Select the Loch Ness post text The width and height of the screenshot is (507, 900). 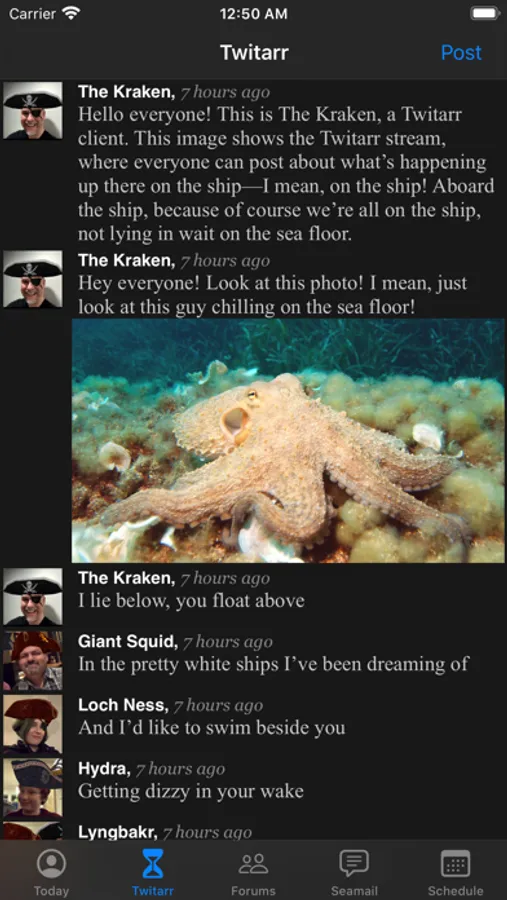[212, 728]
